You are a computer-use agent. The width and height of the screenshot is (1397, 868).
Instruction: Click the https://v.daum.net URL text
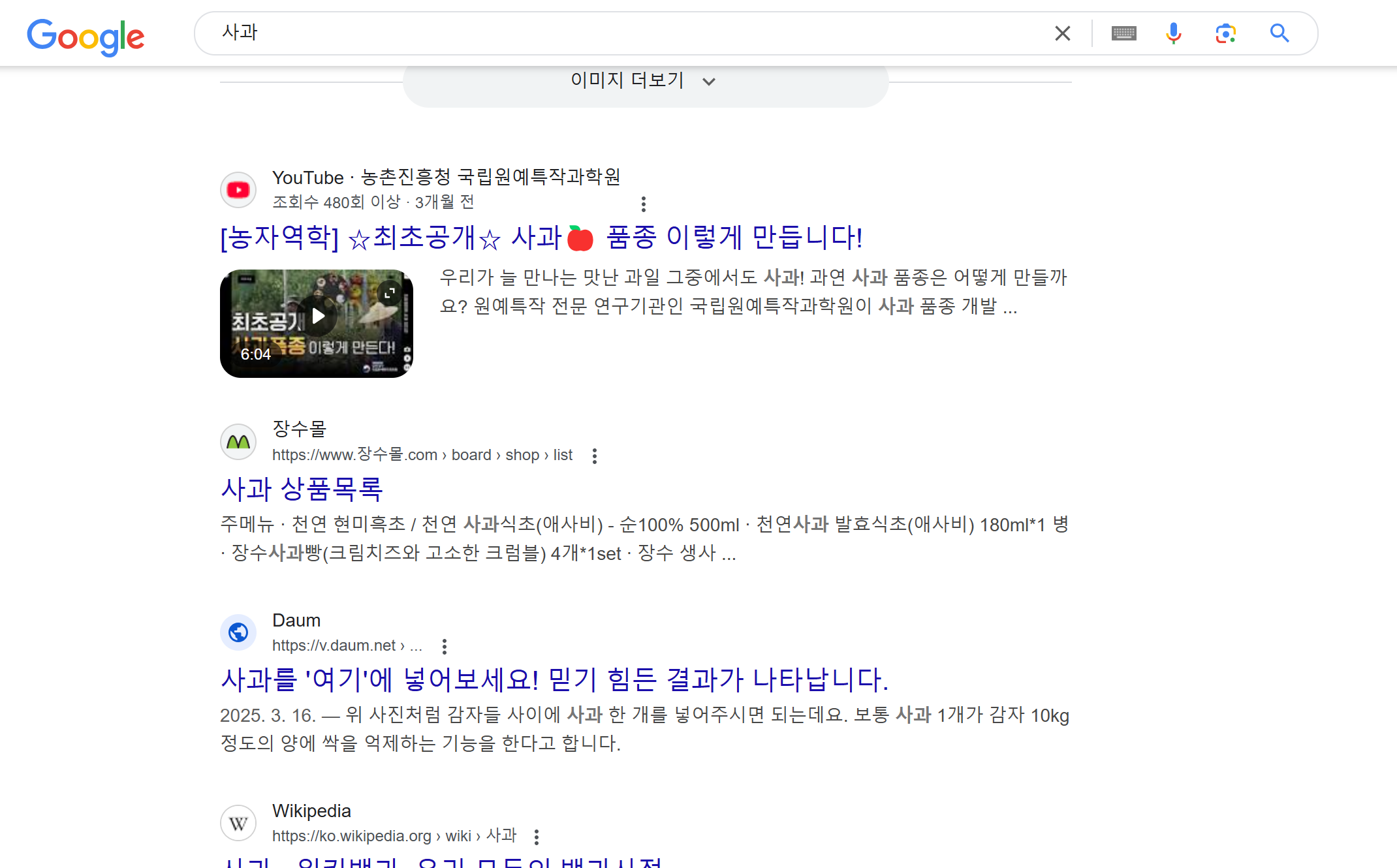pyautogui.click(x=347, y=645)
